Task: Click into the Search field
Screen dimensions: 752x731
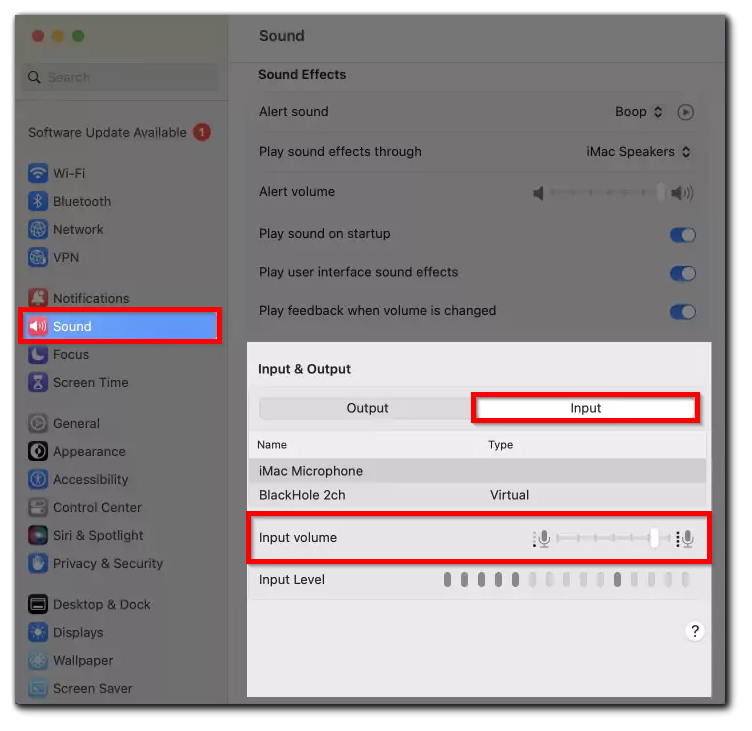Action: 120,77
